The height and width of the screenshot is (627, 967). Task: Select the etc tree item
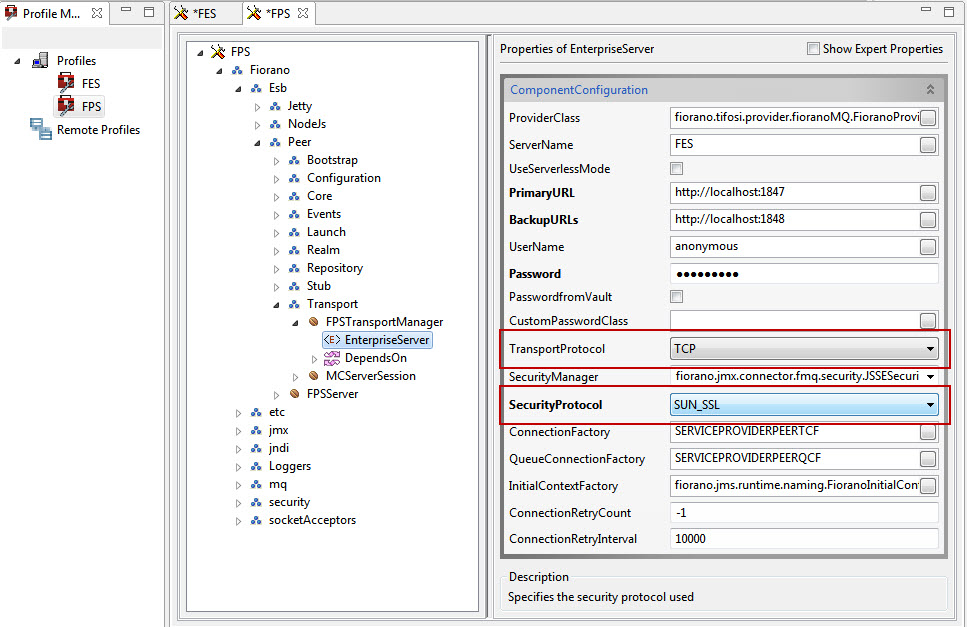tap(277, 412)
